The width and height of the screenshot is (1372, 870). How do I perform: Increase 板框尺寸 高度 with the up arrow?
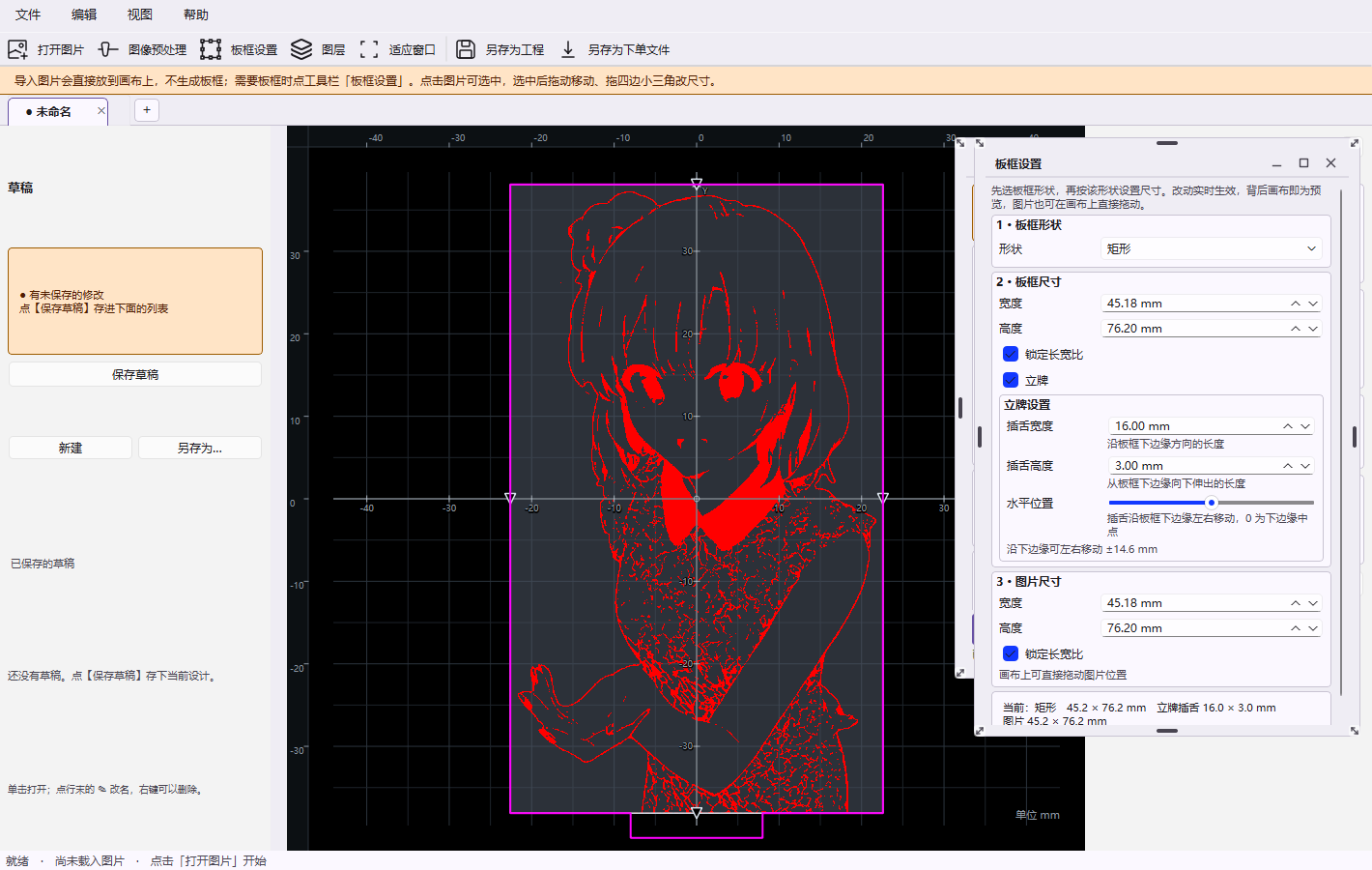coord(1296,329)
